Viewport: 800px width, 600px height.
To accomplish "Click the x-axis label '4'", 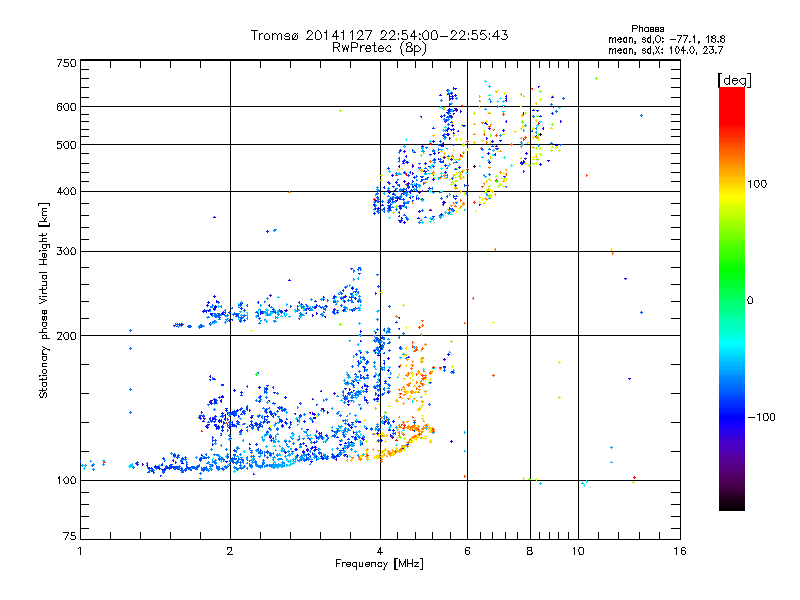I will [380, 551].
